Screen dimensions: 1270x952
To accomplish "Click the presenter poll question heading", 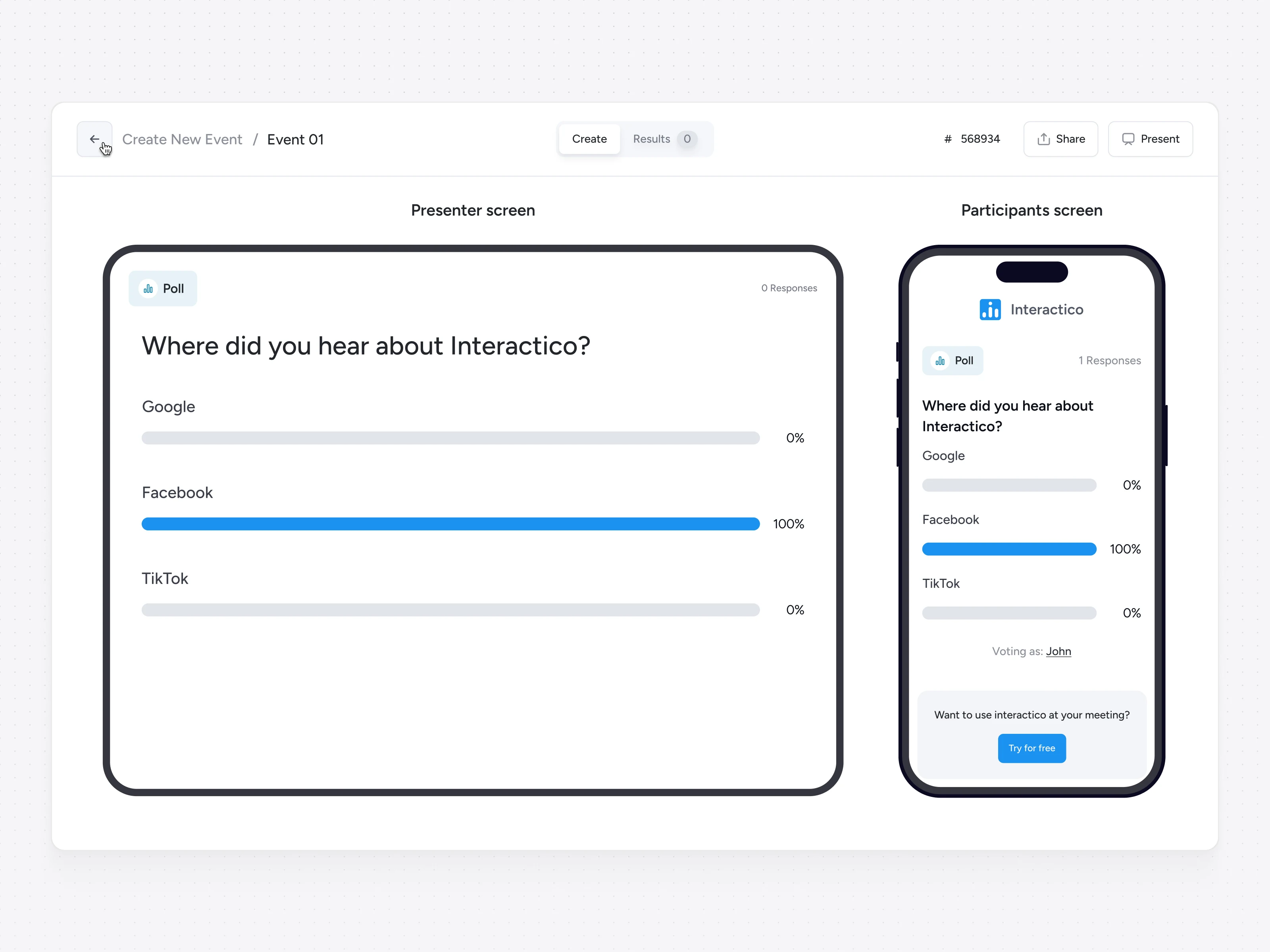I will click(x=366, y=346).
